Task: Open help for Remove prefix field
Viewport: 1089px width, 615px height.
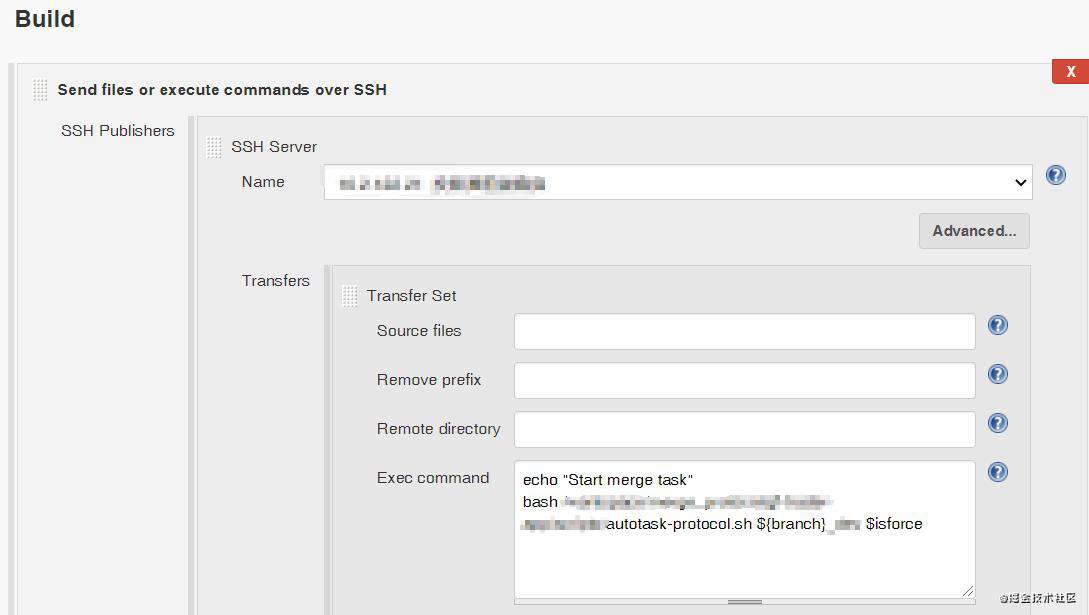Action: click(x=998, y=374)
